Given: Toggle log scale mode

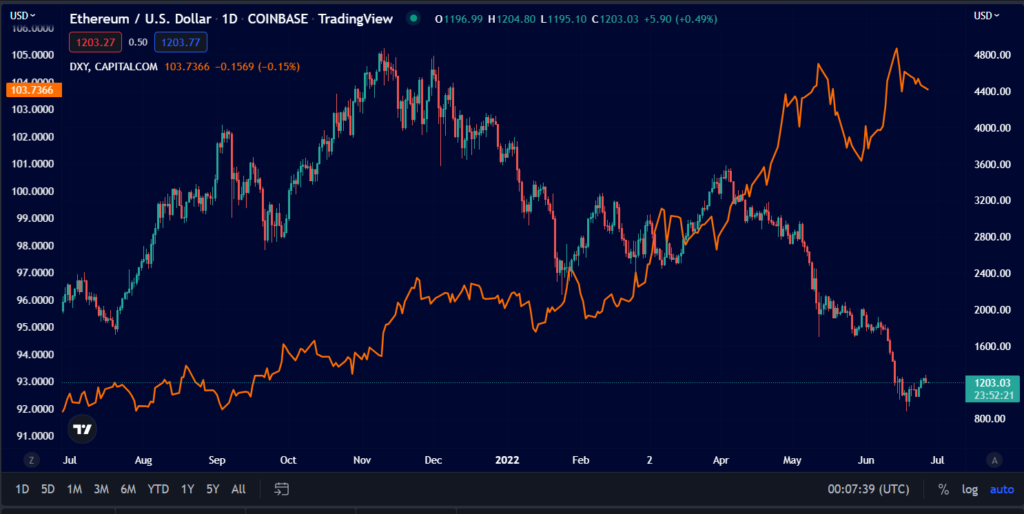Looking at the screenshot, I should [x=970, y=489].
